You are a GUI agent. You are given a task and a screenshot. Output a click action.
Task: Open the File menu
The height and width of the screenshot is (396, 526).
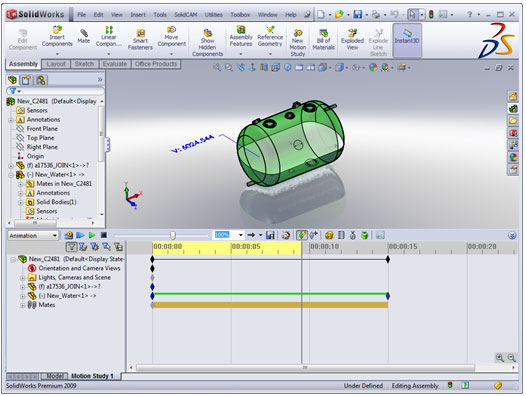82,15
